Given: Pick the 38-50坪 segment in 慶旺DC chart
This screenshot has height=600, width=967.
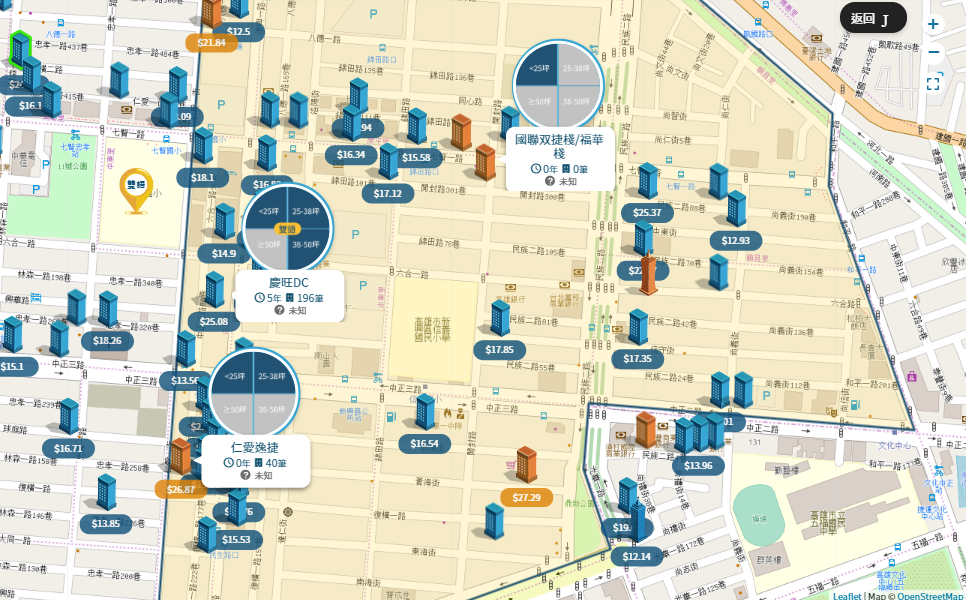Looking at the screenshot, I should [x=307, y=248].
